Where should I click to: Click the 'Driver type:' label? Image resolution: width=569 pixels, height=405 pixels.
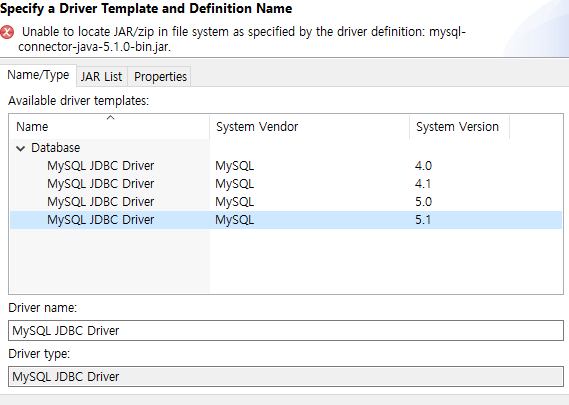[39, 353]
